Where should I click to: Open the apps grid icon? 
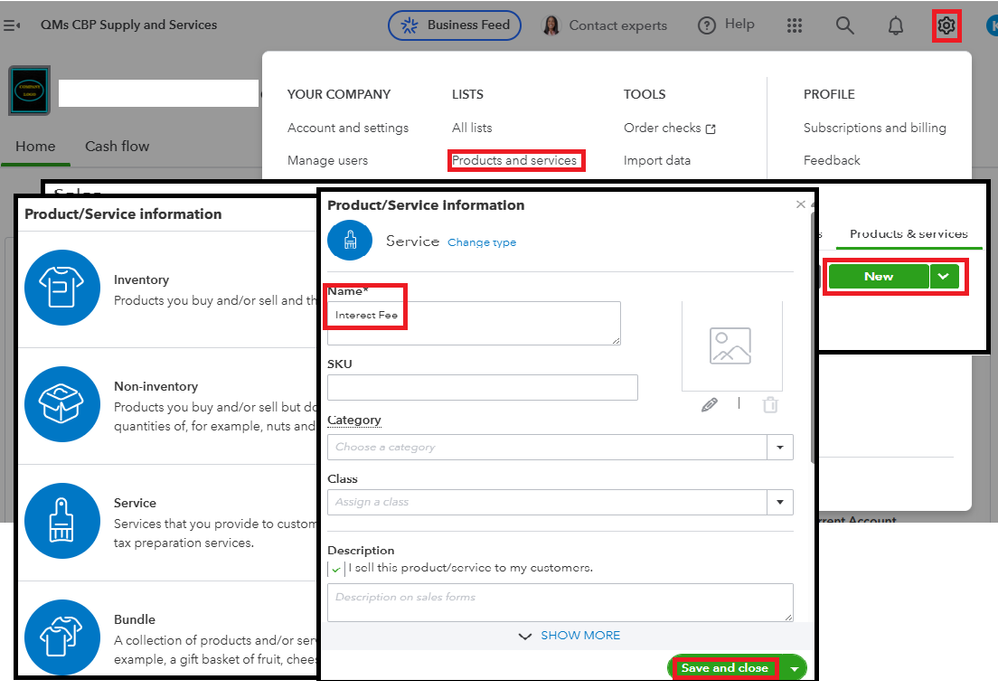coord(794,25)
